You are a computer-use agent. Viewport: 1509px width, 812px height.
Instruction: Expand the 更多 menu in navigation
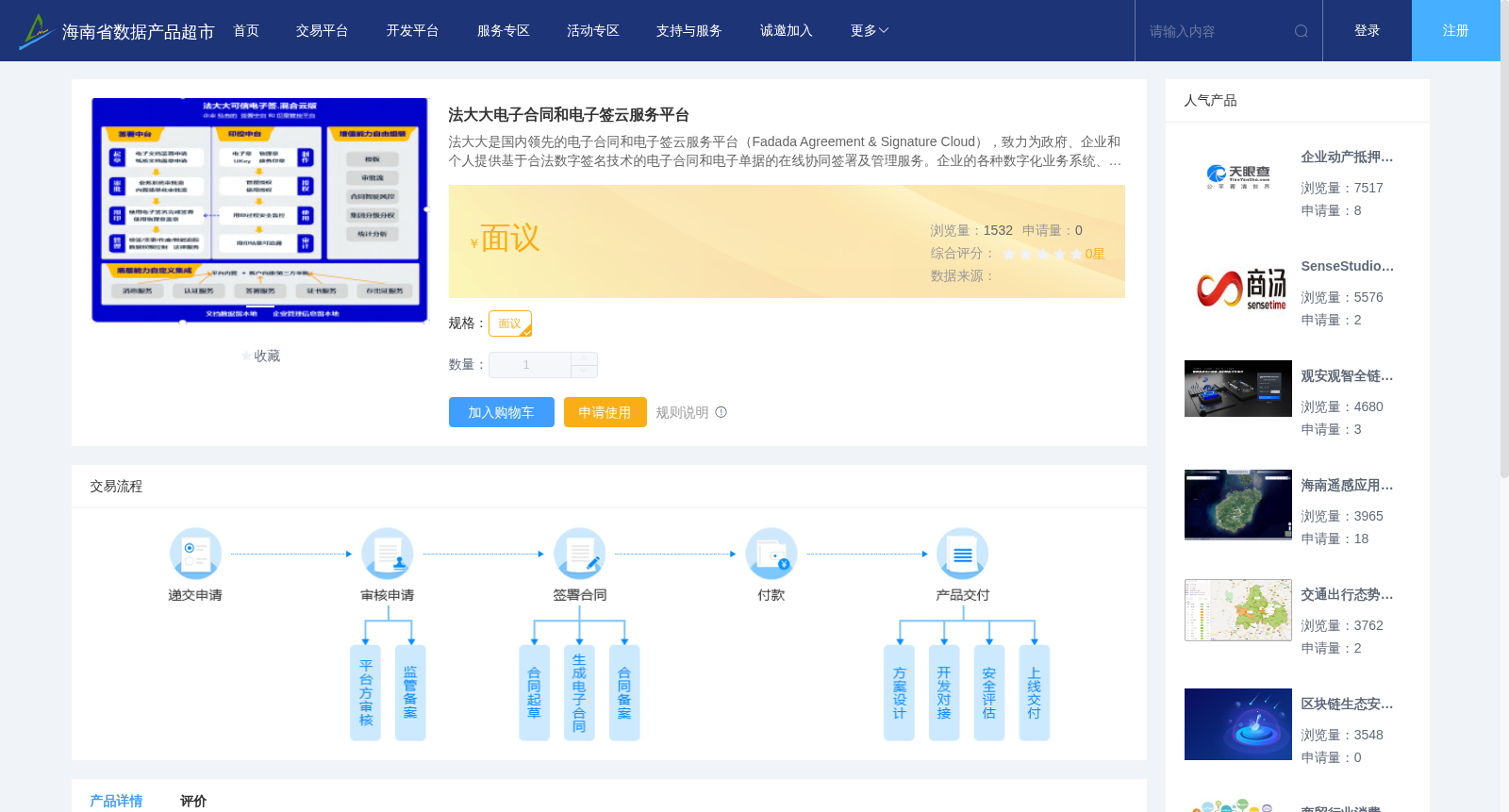[x=870, y=31]
